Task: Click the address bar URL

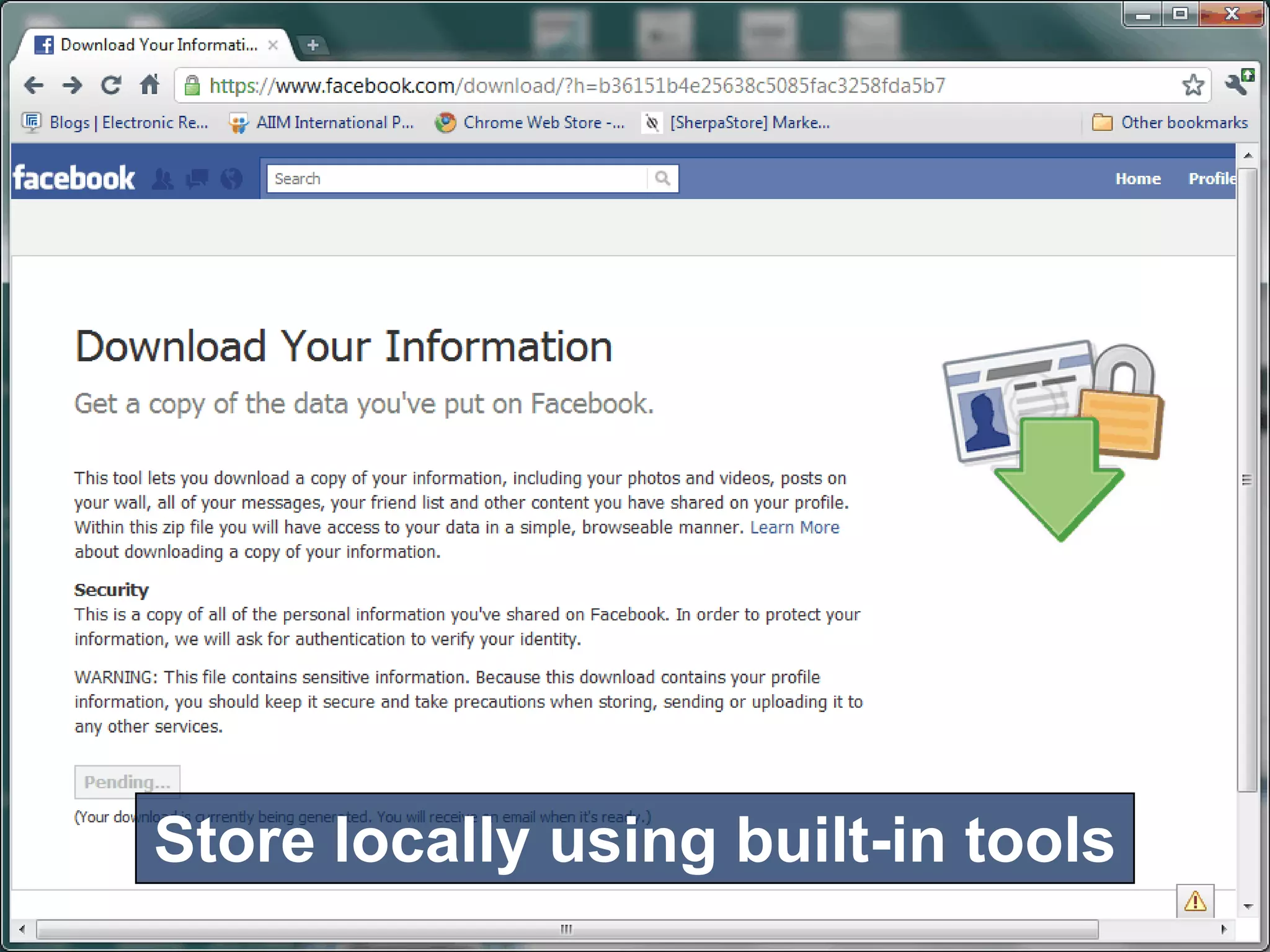Action: (x=577, y=86)
